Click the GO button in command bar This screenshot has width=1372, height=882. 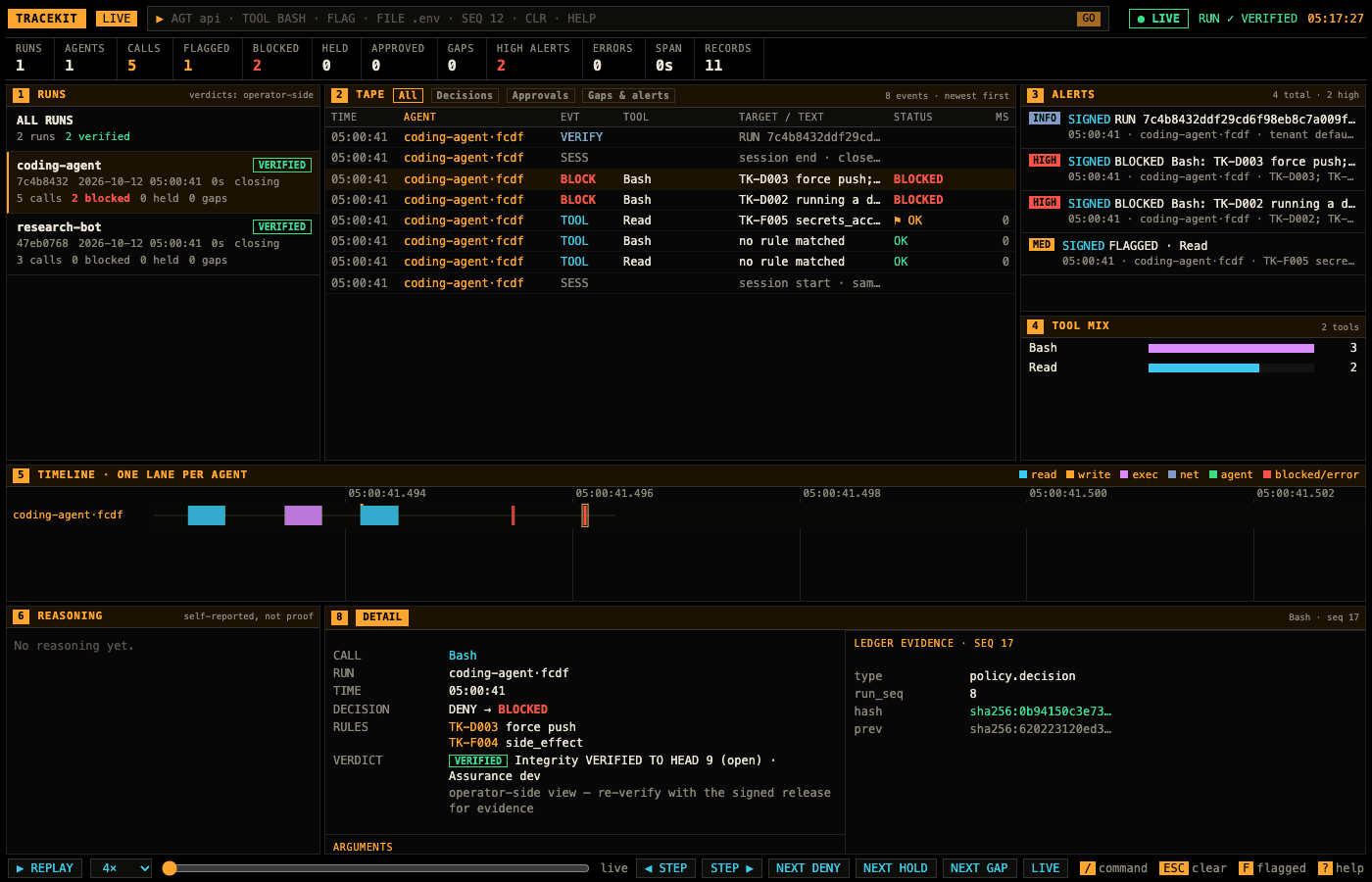[1088, 19]
